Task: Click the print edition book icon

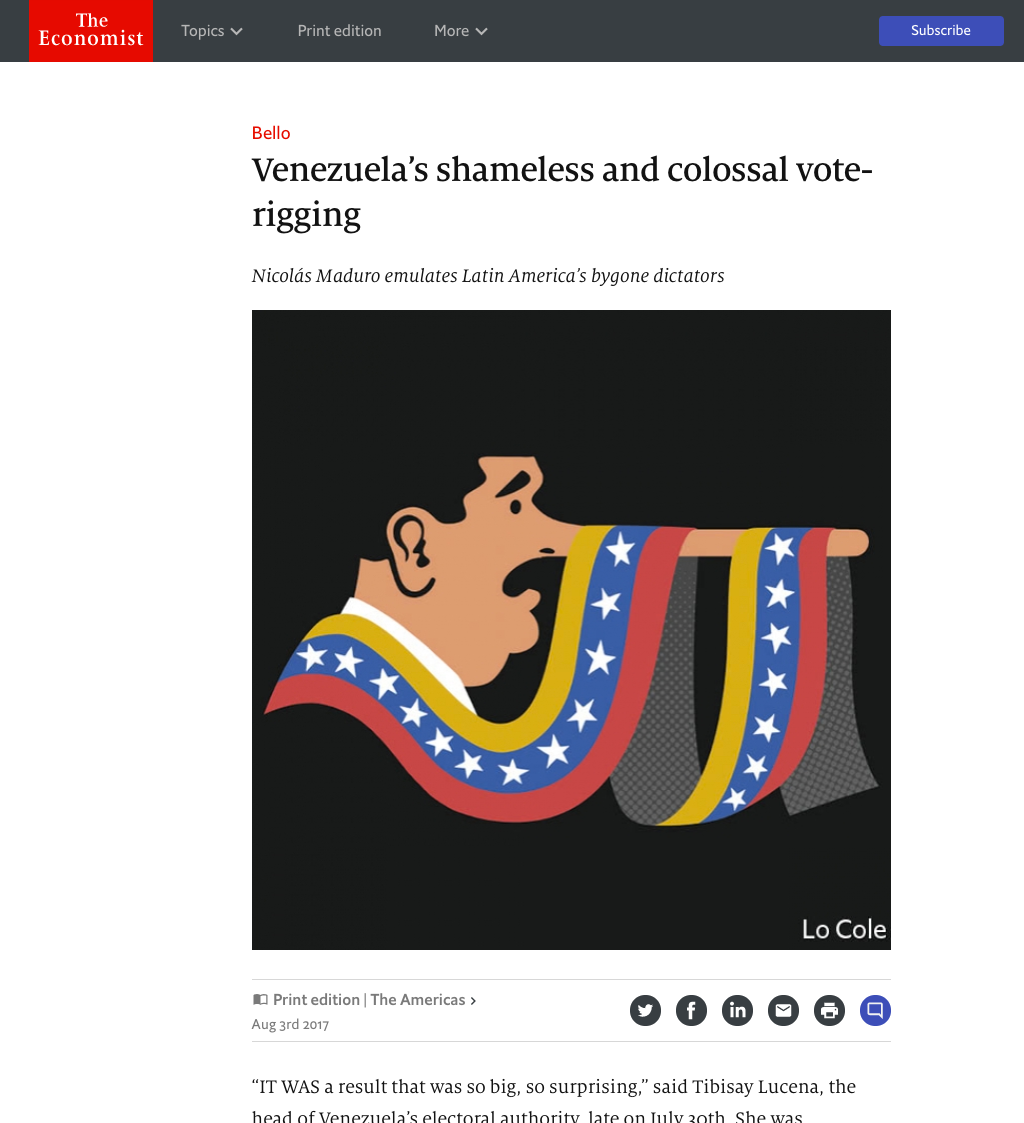Action: tap(260, 1000)
